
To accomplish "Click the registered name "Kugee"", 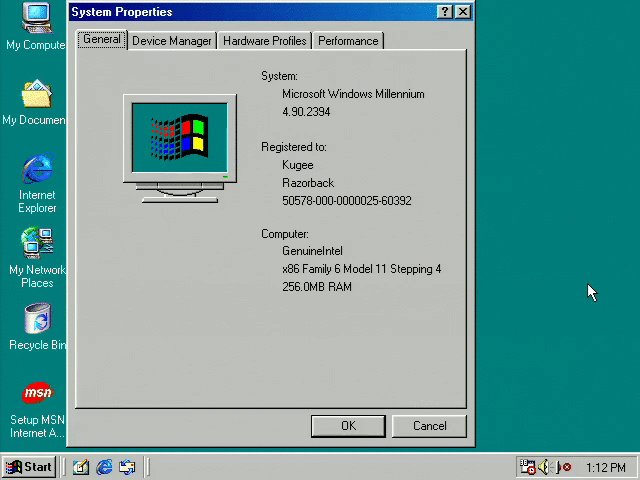I will (298, 165).
